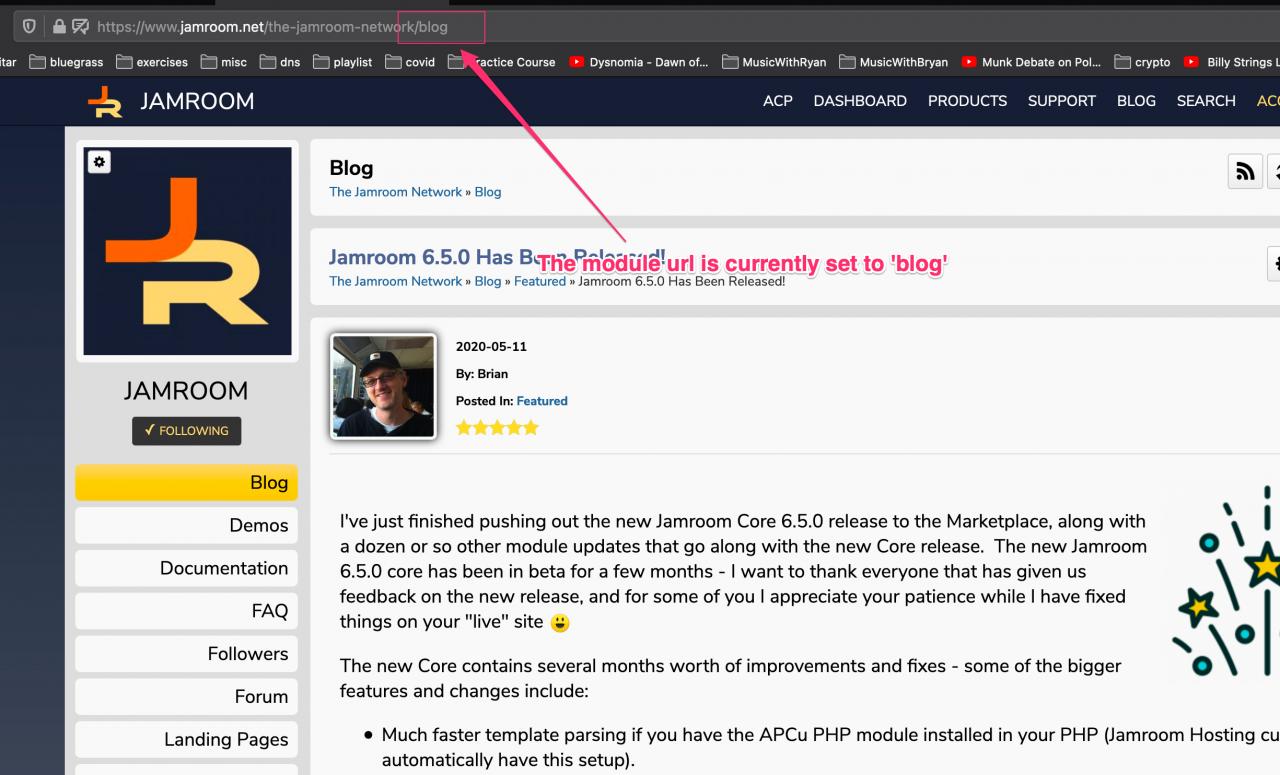Open SEARCH in the top navigation
This screenshot has height=775, width=1280.
click(1206, 101)
